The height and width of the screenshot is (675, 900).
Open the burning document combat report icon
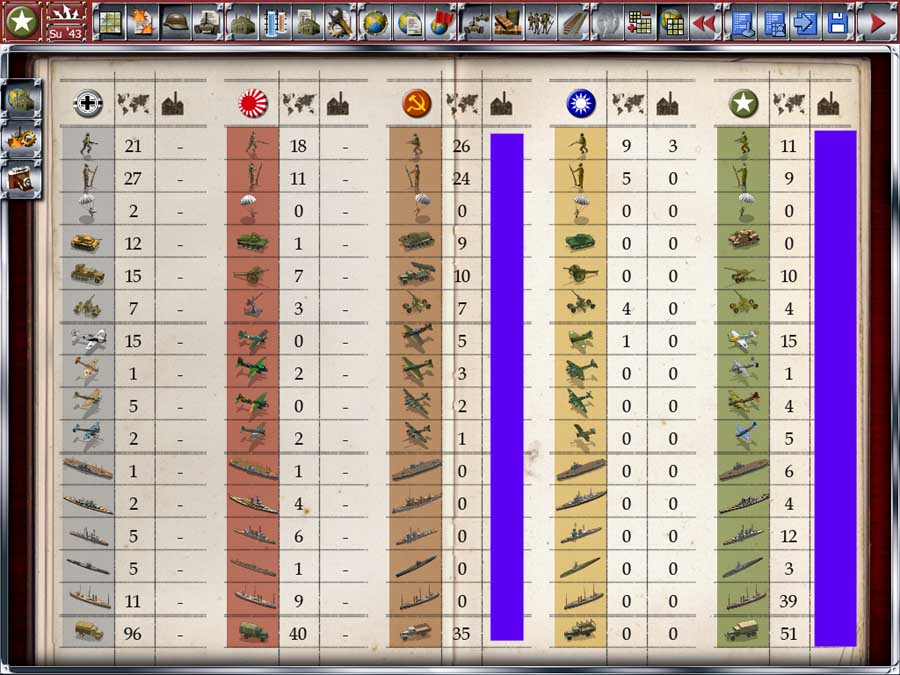[x=142, y=22]
